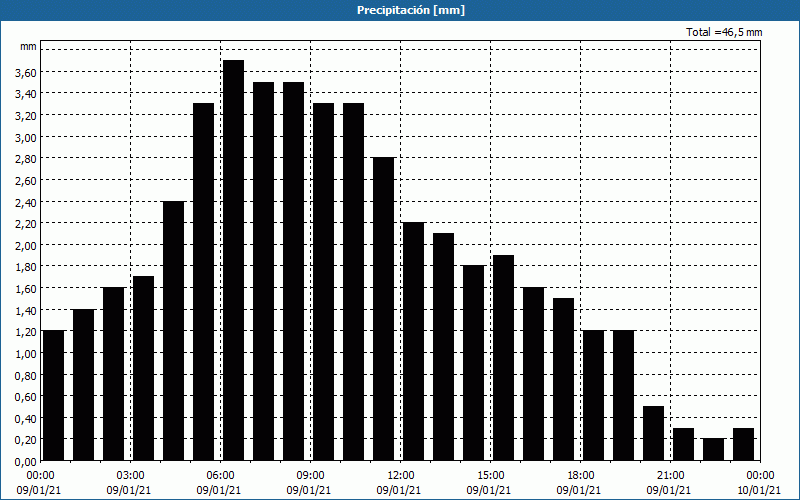Viewport: 800px width, 500px height.
Task: Click the y-axis value '2,80'
Action: pyautogui.click(x=26, y=159)
